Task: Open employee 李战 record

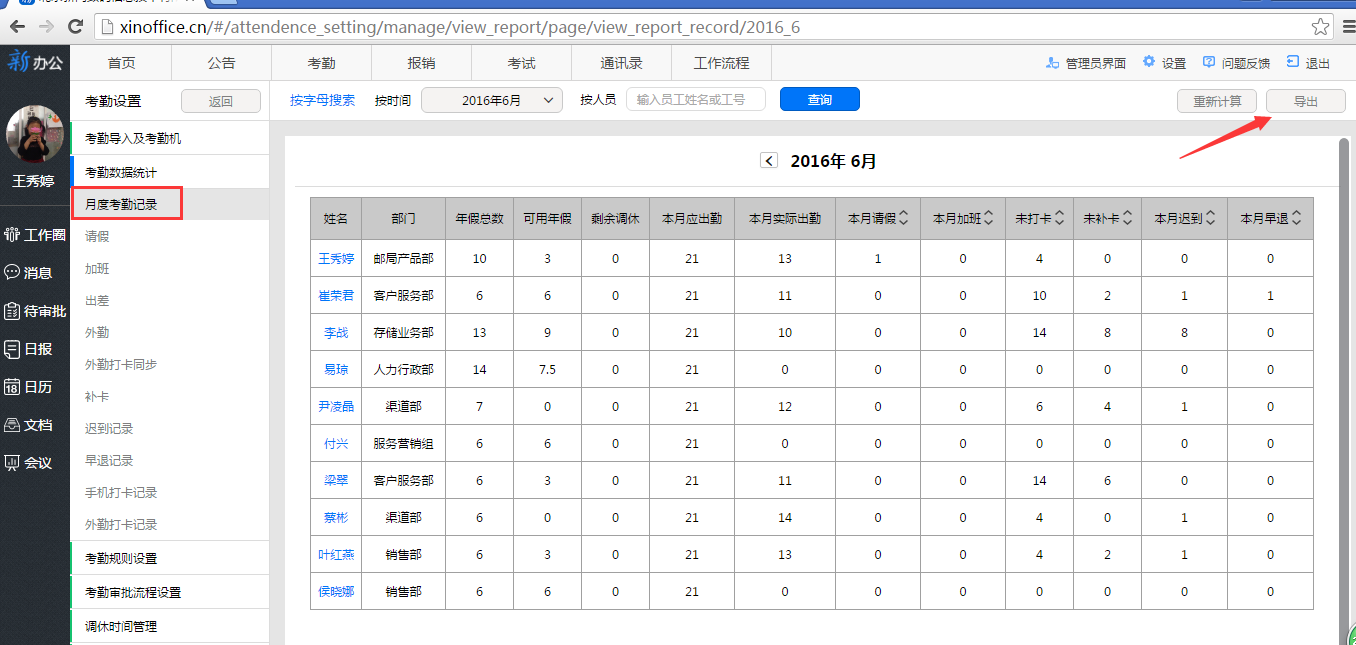Action: (x=336, y=333)
